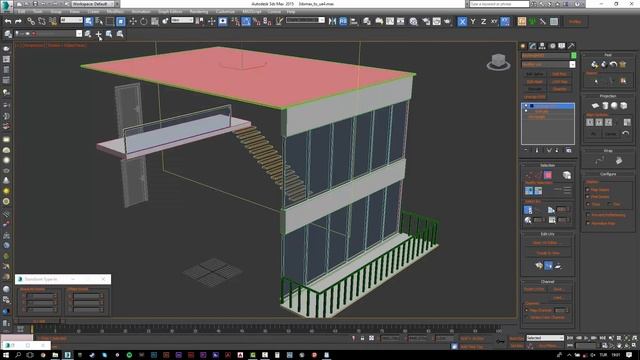Open the Graph Editors menu
This screenshot has height=360, width=640.
pos(170,12)
